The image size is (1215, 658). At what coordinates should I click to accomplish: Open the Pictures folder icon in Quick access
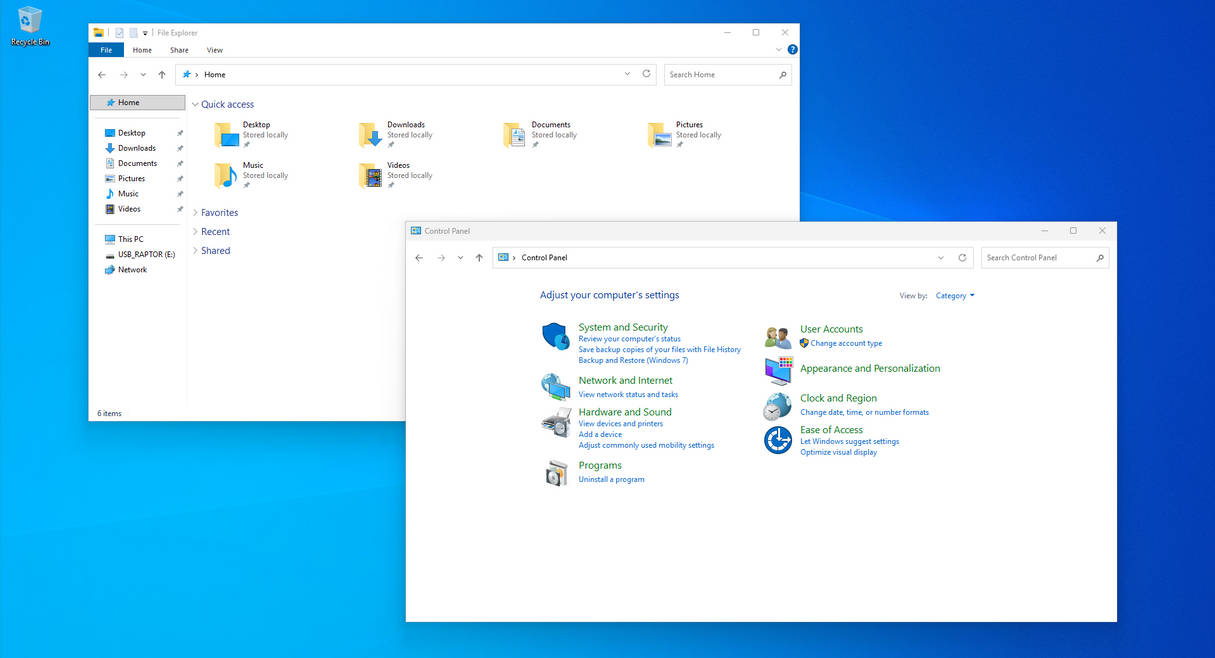659,135
